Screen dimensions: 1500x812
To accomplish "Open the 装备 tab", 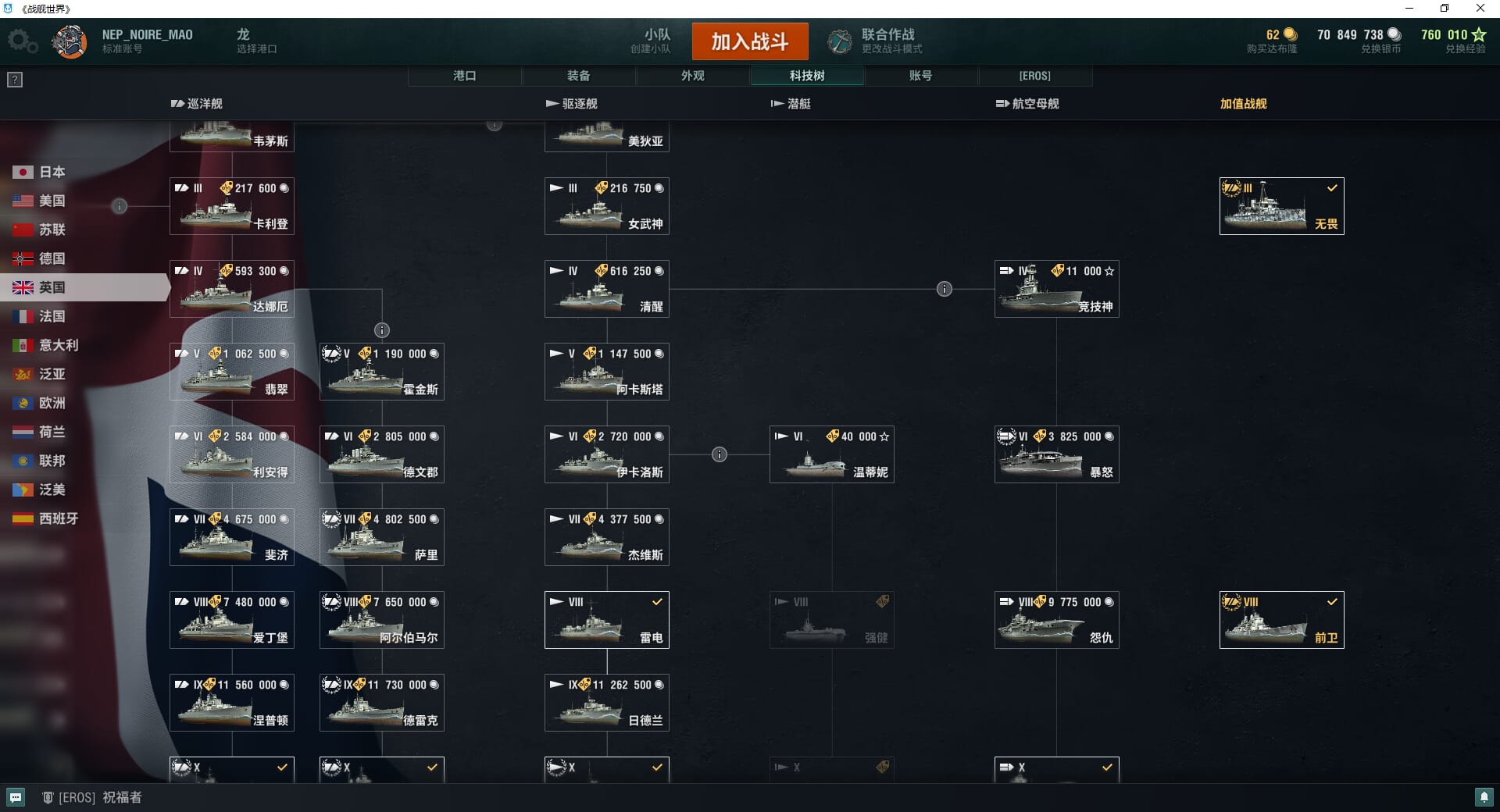I will coord(579,76).
